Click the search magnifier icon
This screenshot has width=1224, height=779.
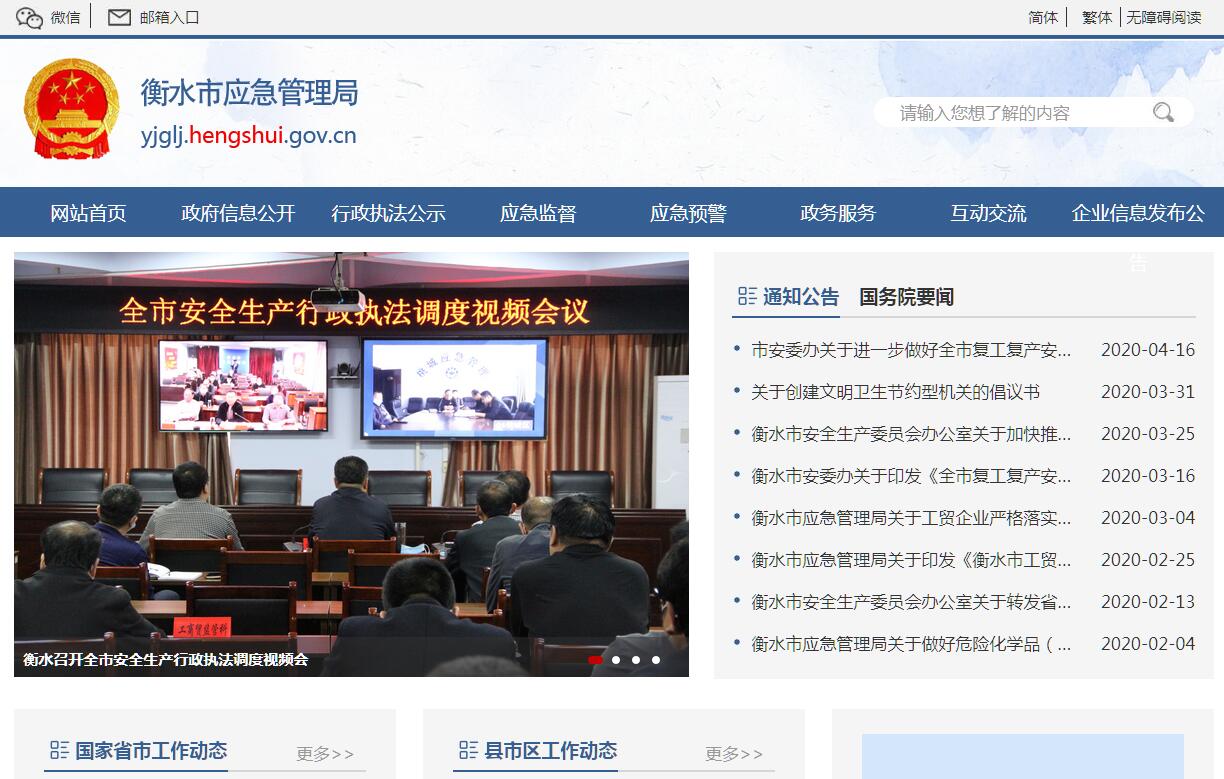pyautogui.click(x=1163, y=112)
